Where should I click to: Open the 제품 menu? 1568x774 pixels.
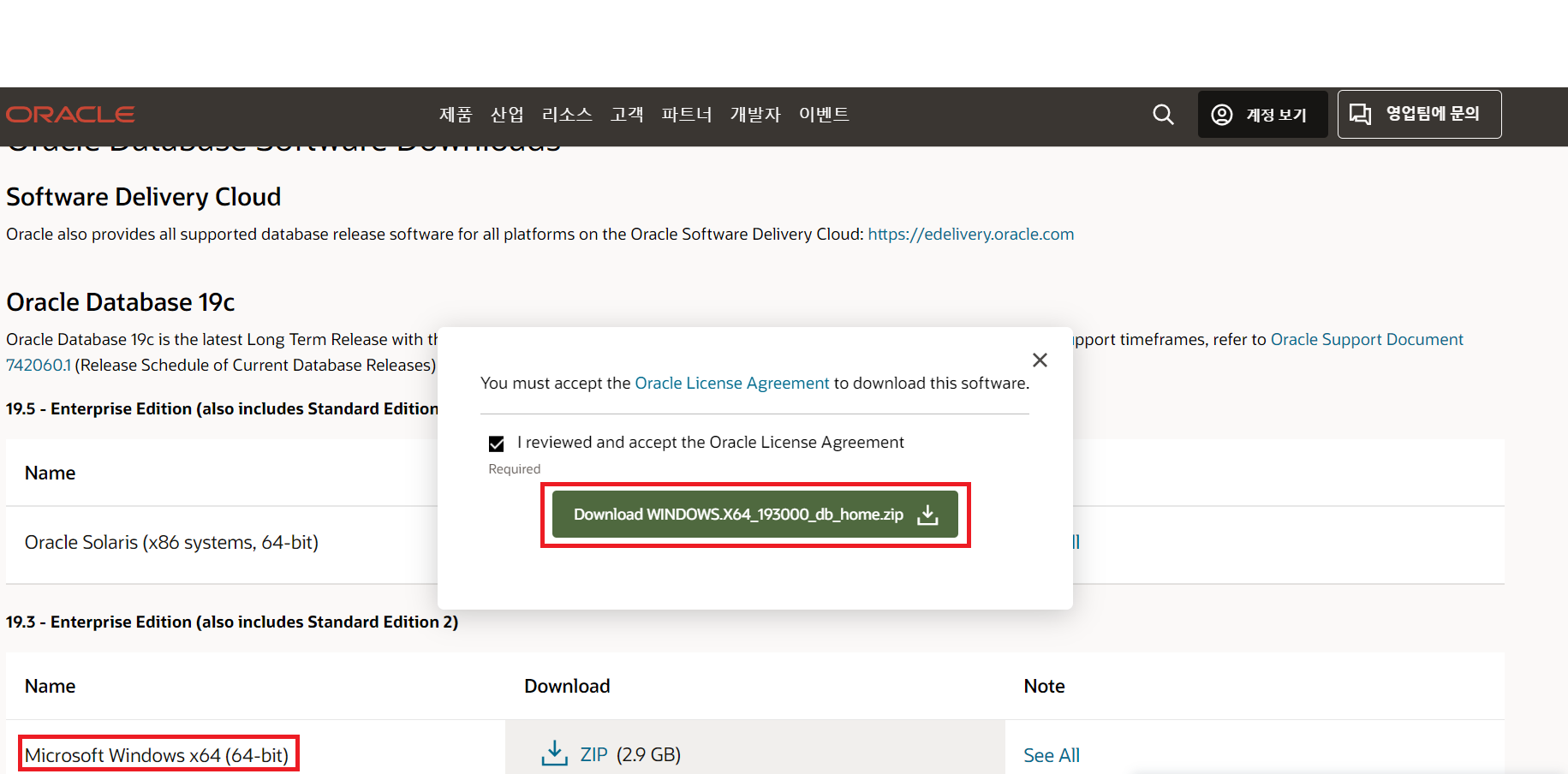coord(456,115)
